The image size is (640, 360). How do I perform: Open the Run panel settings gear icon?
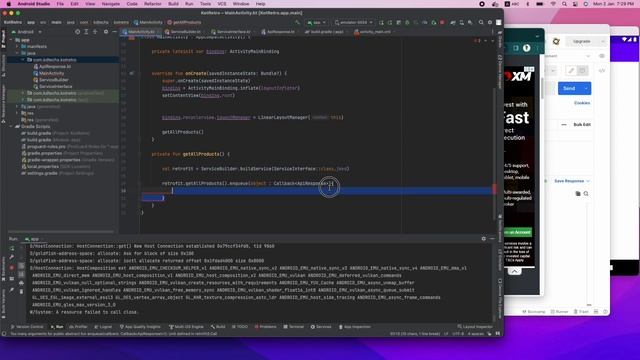pyautogui.click(x=484, y=239)
